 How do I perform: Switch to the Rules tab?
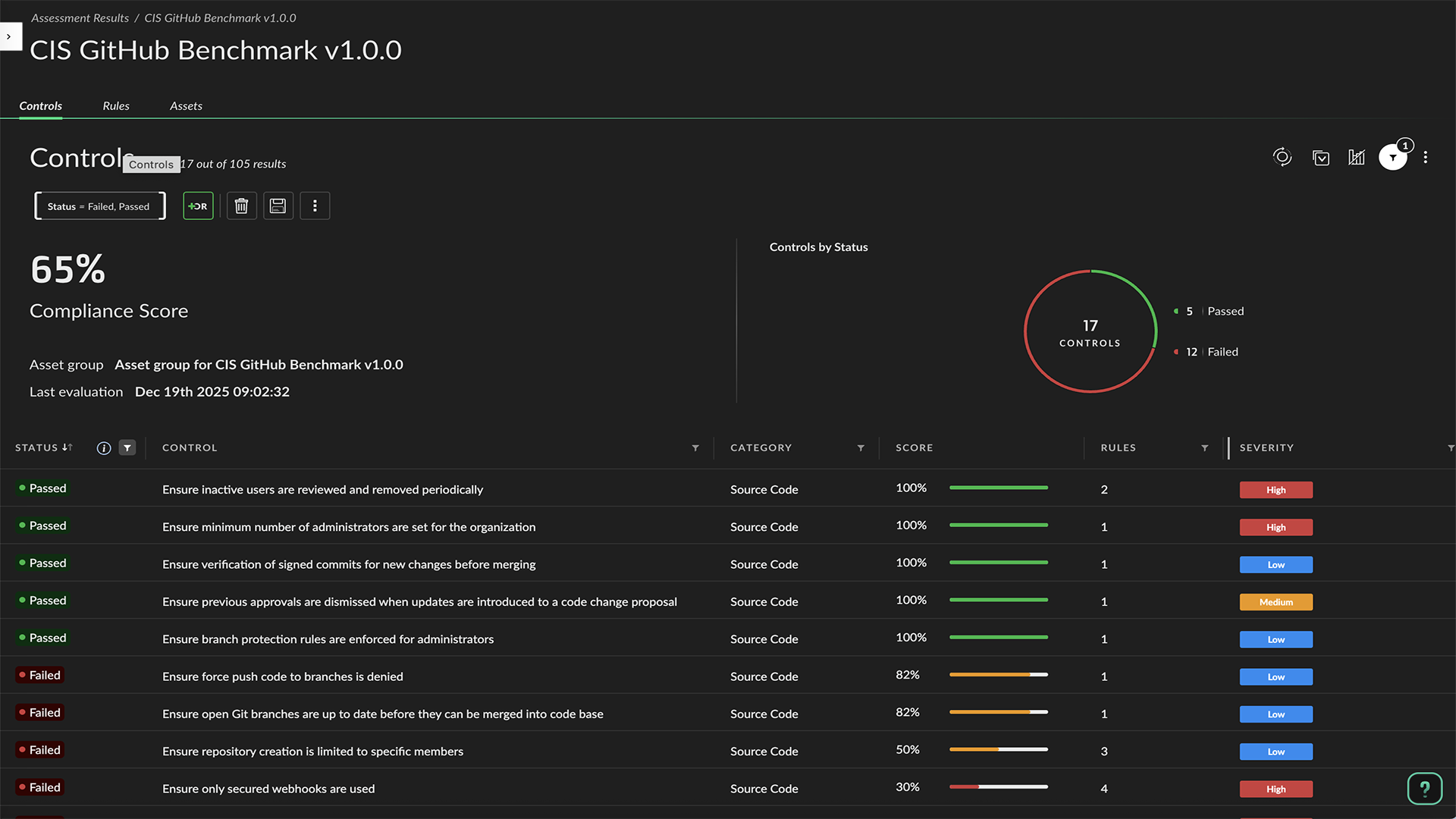click(x=116, y=106)
